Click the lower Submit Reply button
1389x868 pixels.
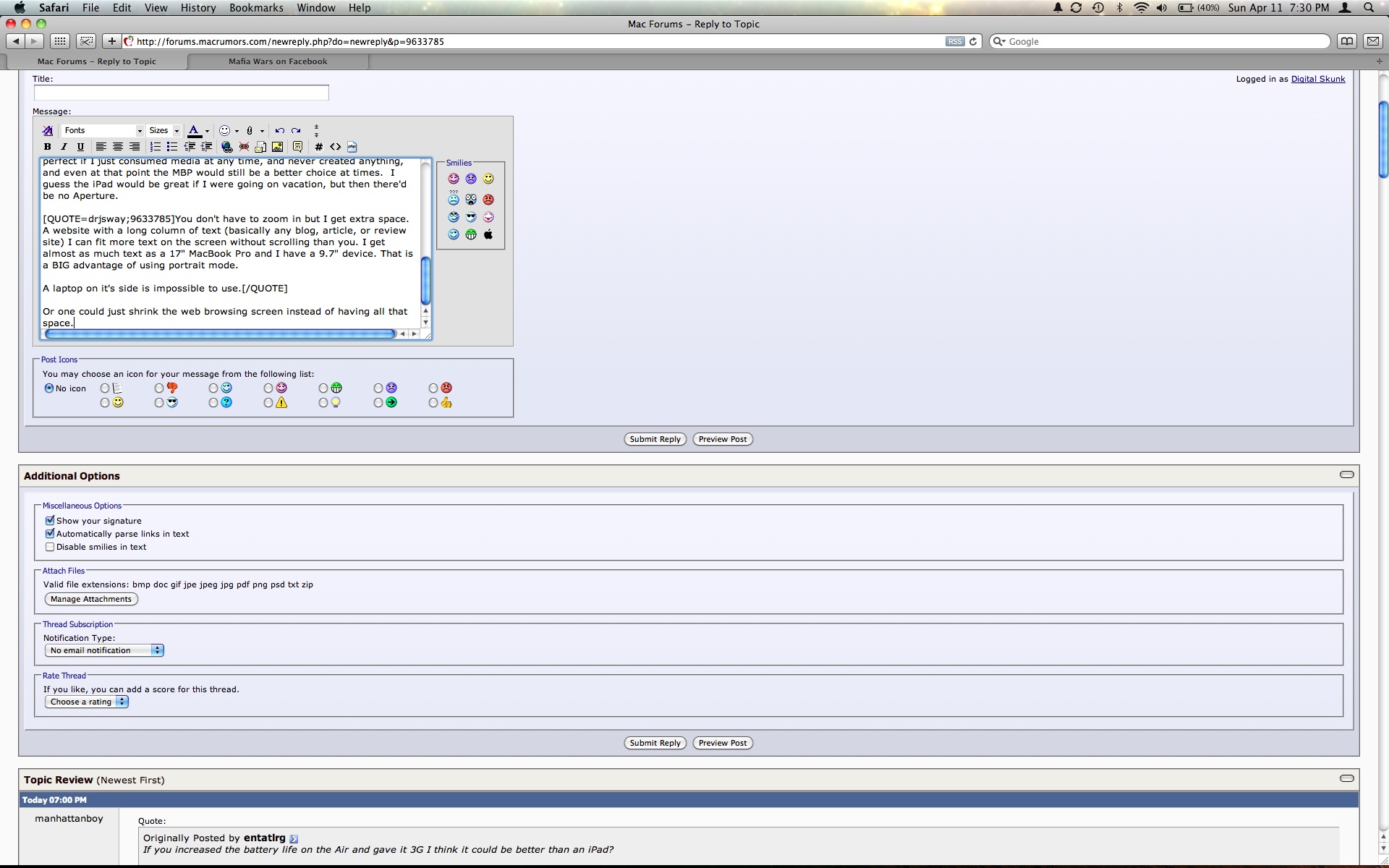[655, 743]
